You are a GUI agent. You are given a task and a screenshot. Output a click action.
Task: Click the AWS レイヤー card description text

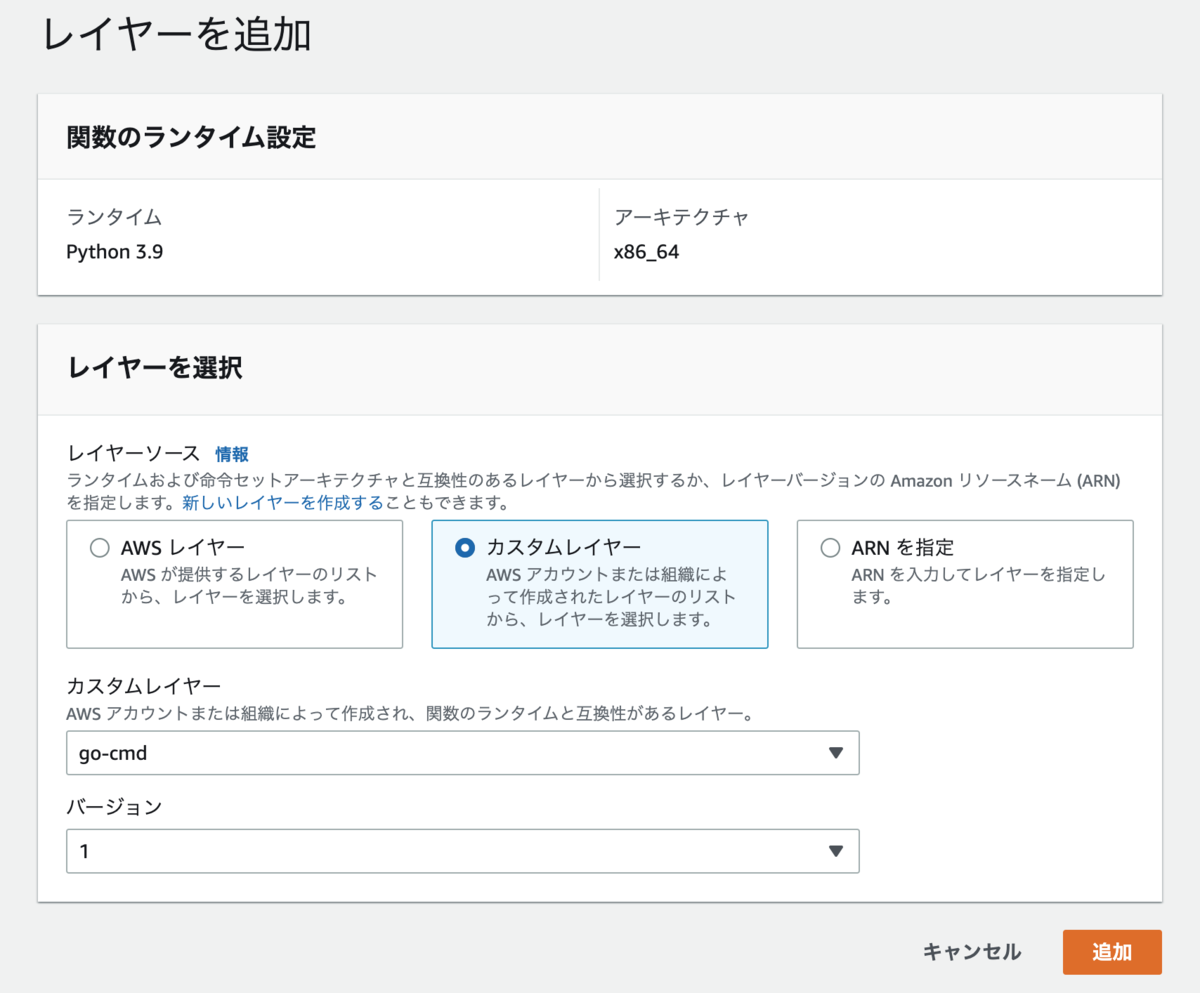click(x=249, y=587)
